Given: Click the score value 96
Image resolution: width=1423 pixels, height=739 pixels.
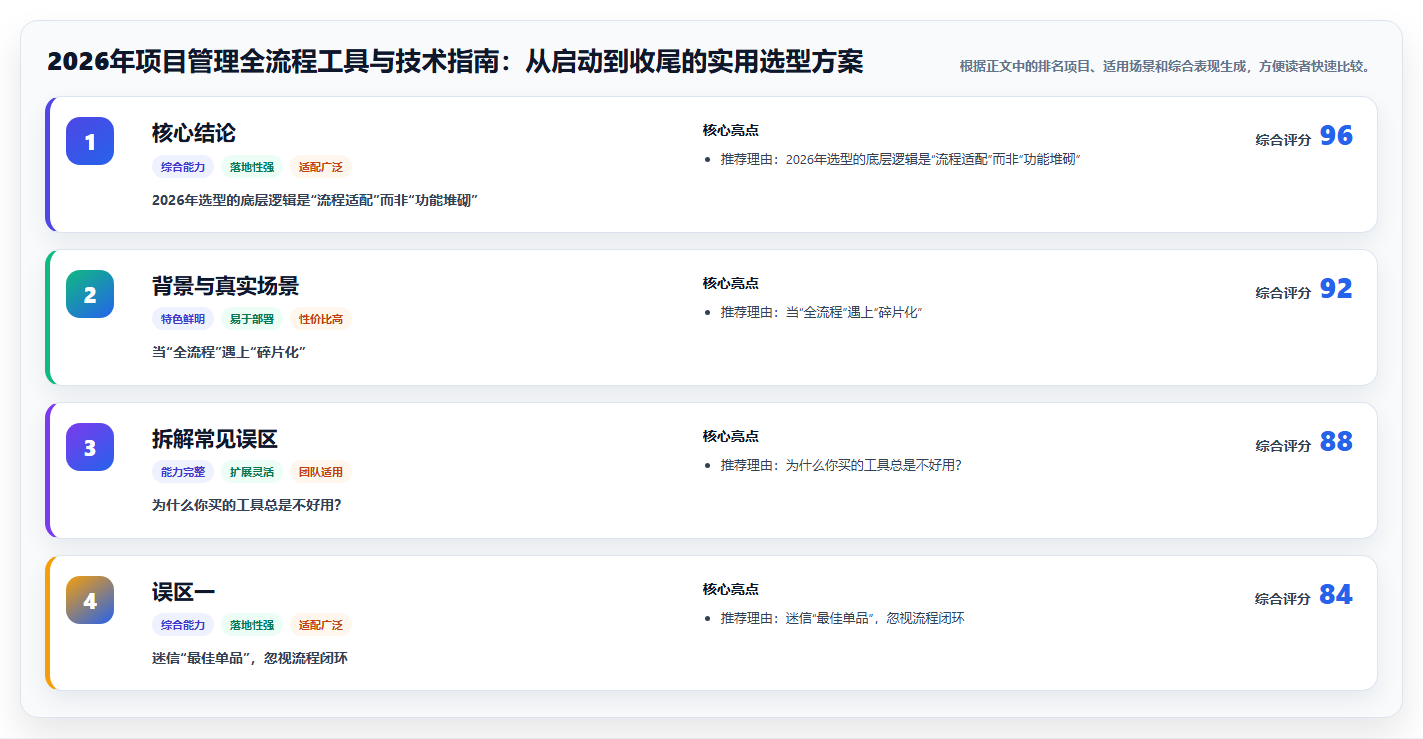Looking at the screenshot, I should point(1336,136).
